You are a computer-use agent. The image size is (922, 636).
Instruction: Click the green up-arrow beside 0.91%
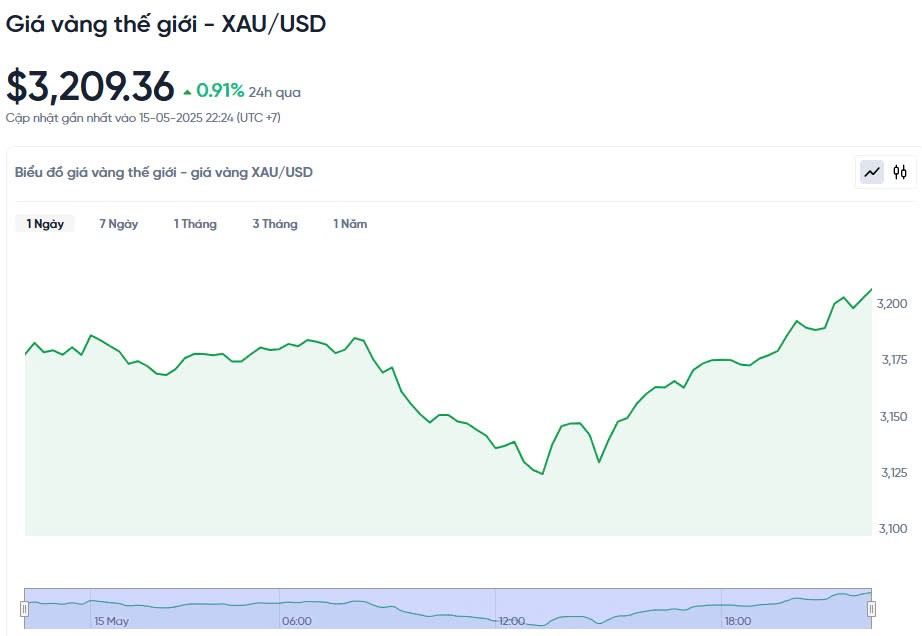[187, 92]
